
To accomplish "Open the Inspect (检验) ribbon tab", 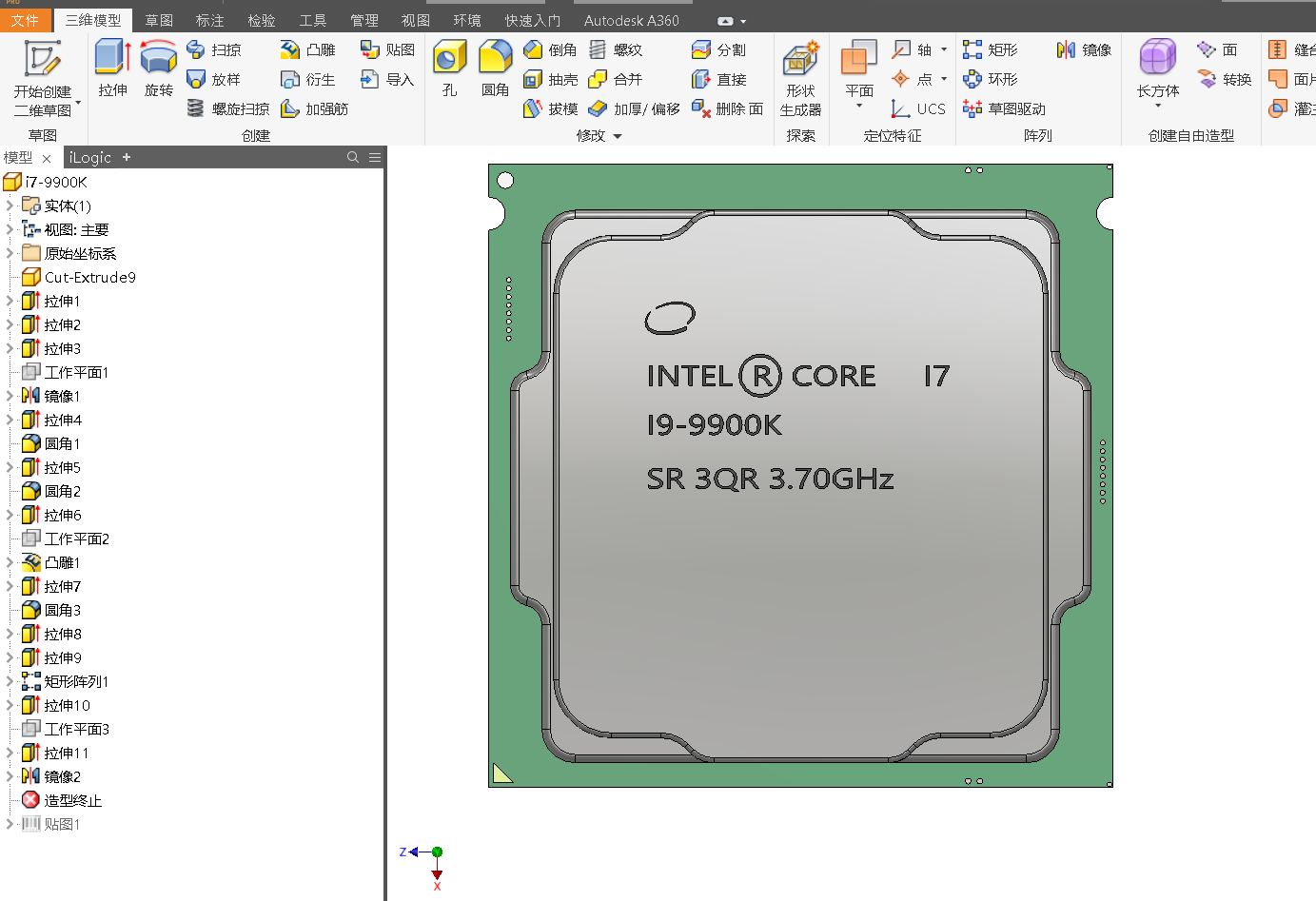I will tap(261, 20).
